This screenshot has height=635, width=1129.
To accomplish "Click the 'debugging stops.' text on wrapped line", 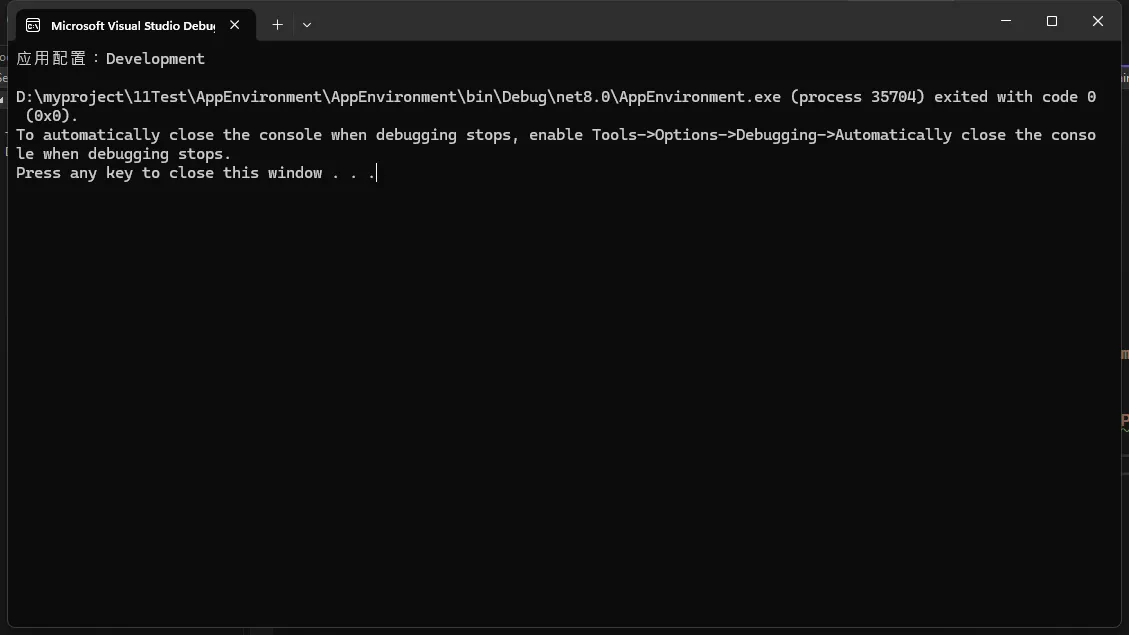I will pos(159,154).
